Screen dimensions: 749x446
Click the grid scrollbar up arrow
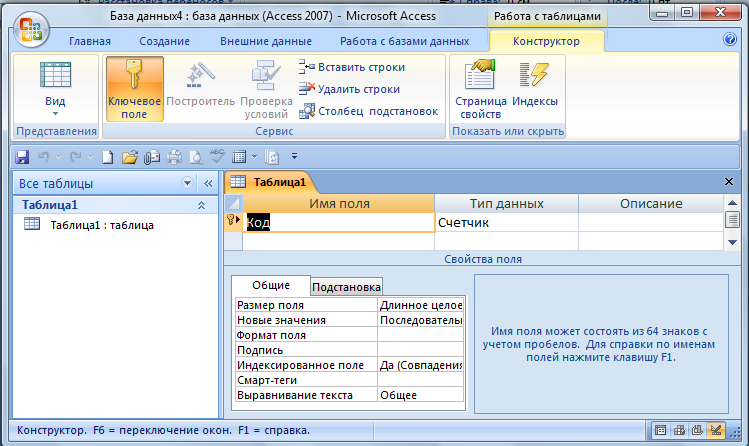[732, 203]
